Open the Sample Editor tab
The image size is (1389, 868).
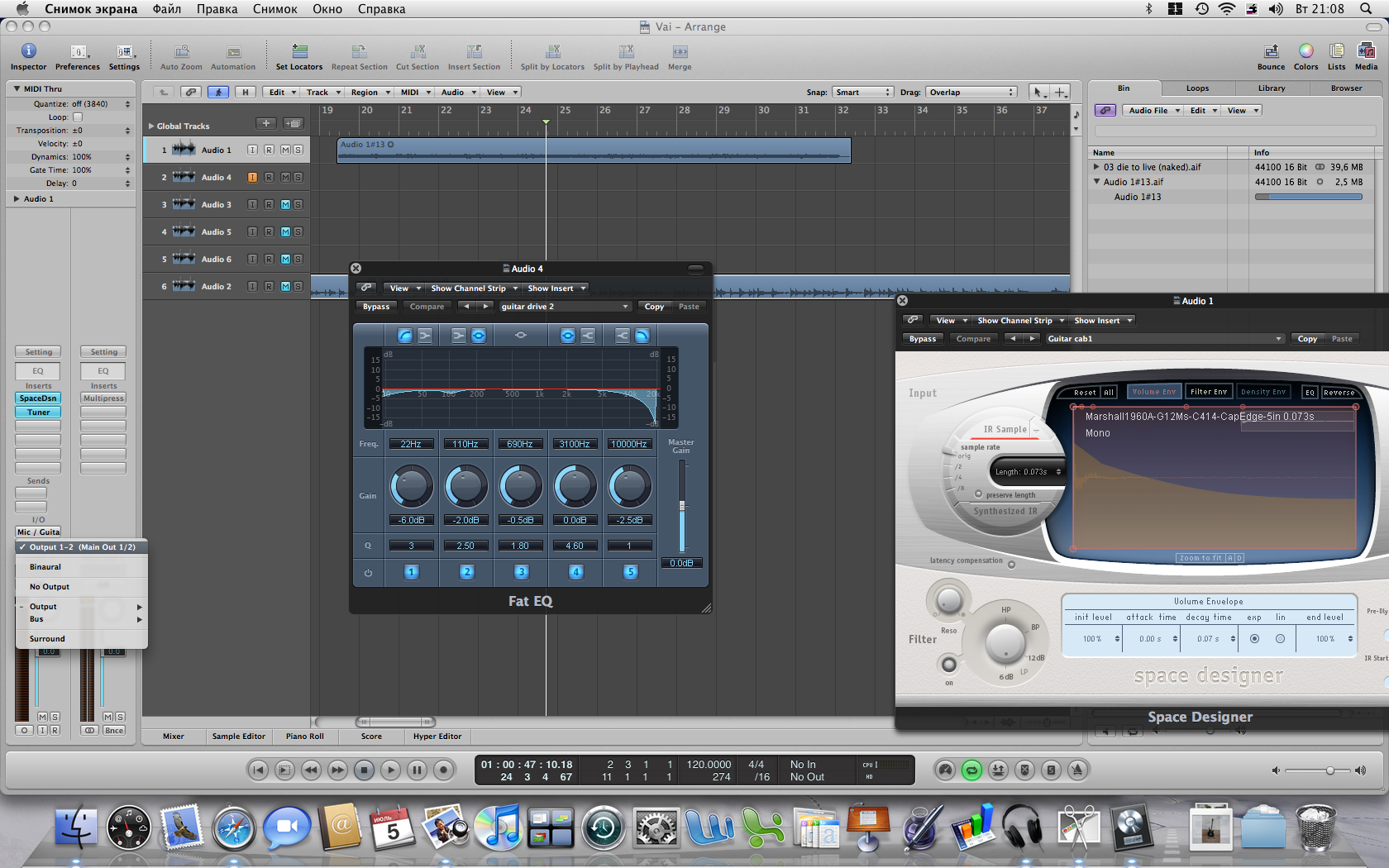tap(239, 736)
